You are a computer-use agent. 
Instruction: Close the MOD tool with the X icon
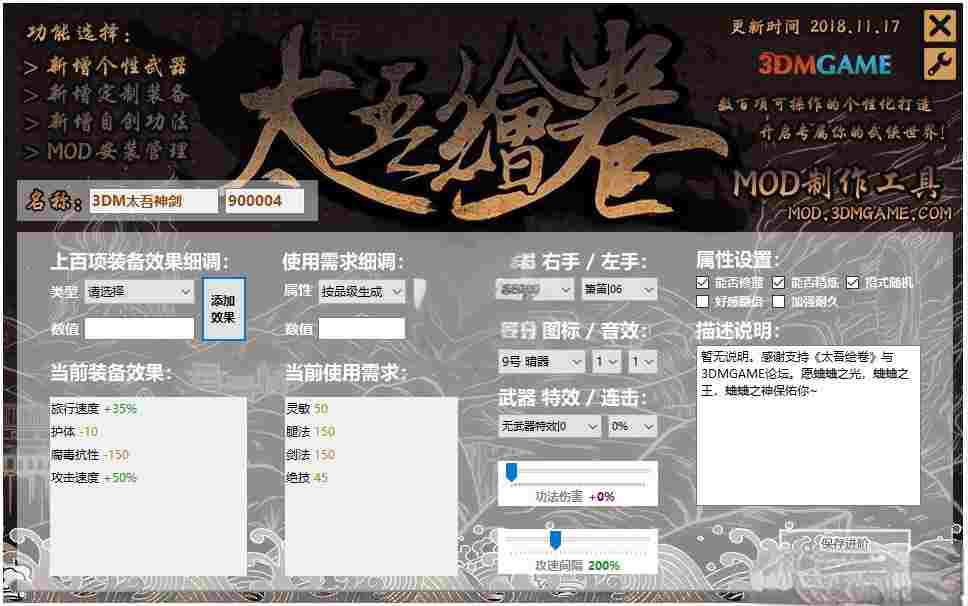click(940, 27)
